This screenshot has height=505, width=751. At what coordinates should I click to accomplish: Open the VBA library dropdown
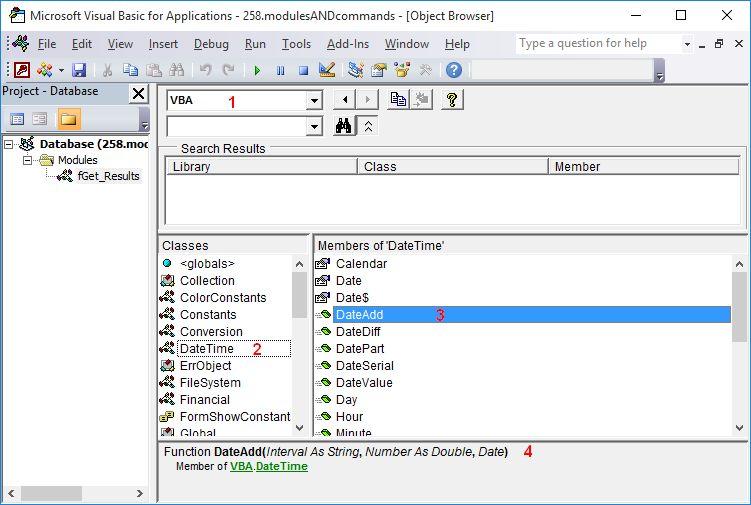[314, 100]
